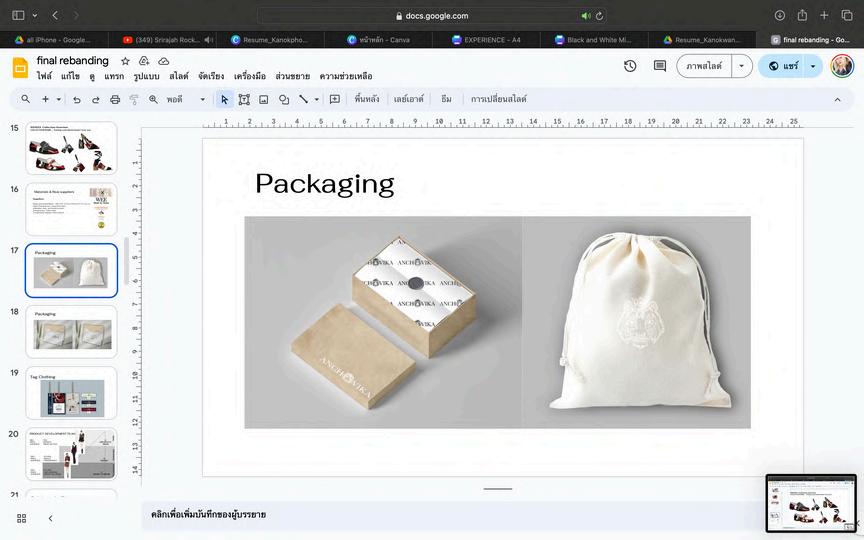Open the Google account avatar

842,66
